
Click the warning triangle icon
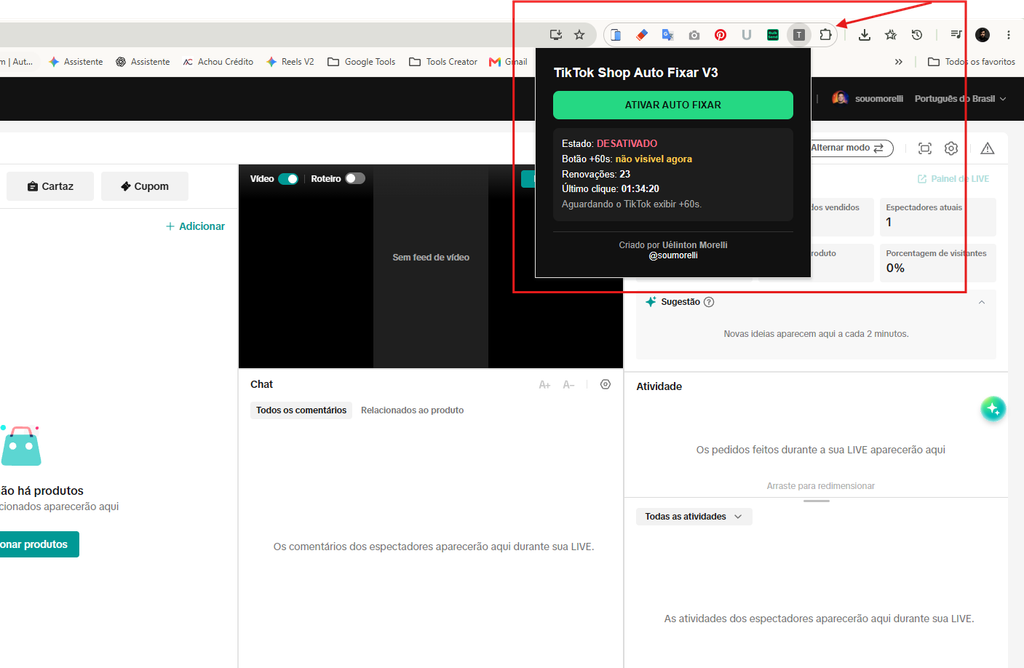(987, 148)
